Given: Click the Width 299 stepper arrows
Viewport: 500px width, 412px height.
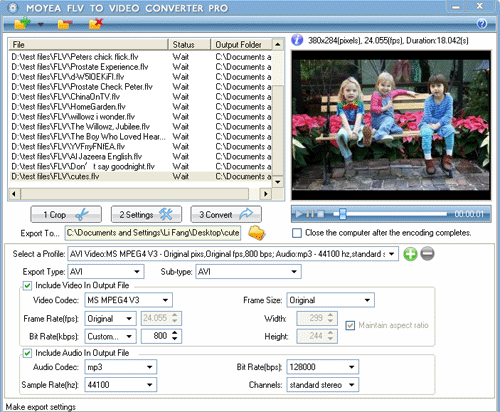Looking at the screenshot, I should (x=330, y=318).
